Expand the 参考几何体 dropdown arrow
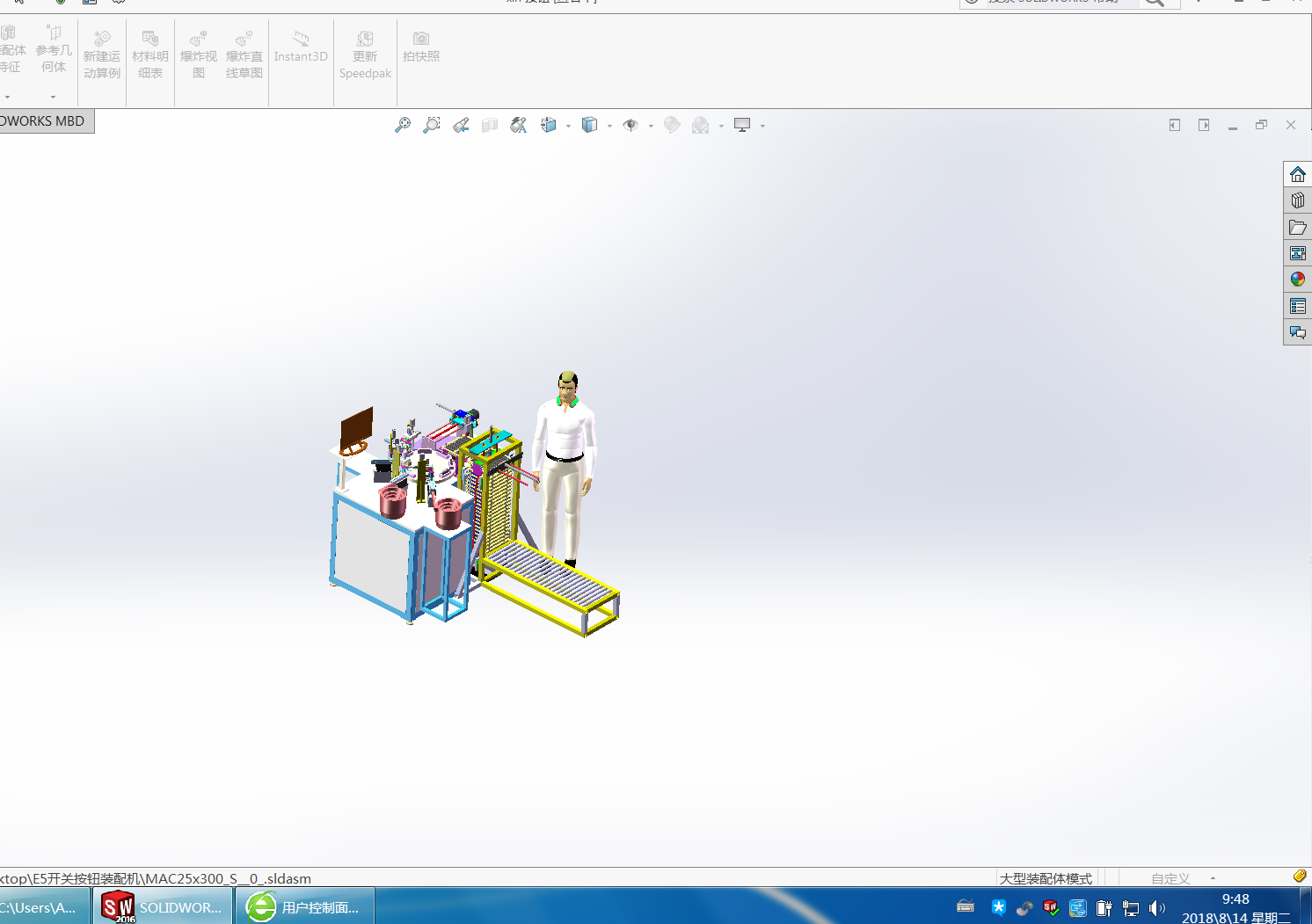Screen dimensions: 1312x924 coord(53,97)
